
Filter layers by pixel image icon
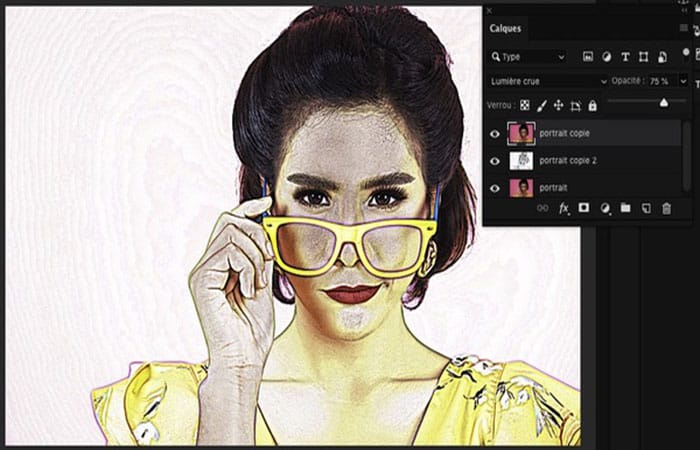(x=588, y=57)
